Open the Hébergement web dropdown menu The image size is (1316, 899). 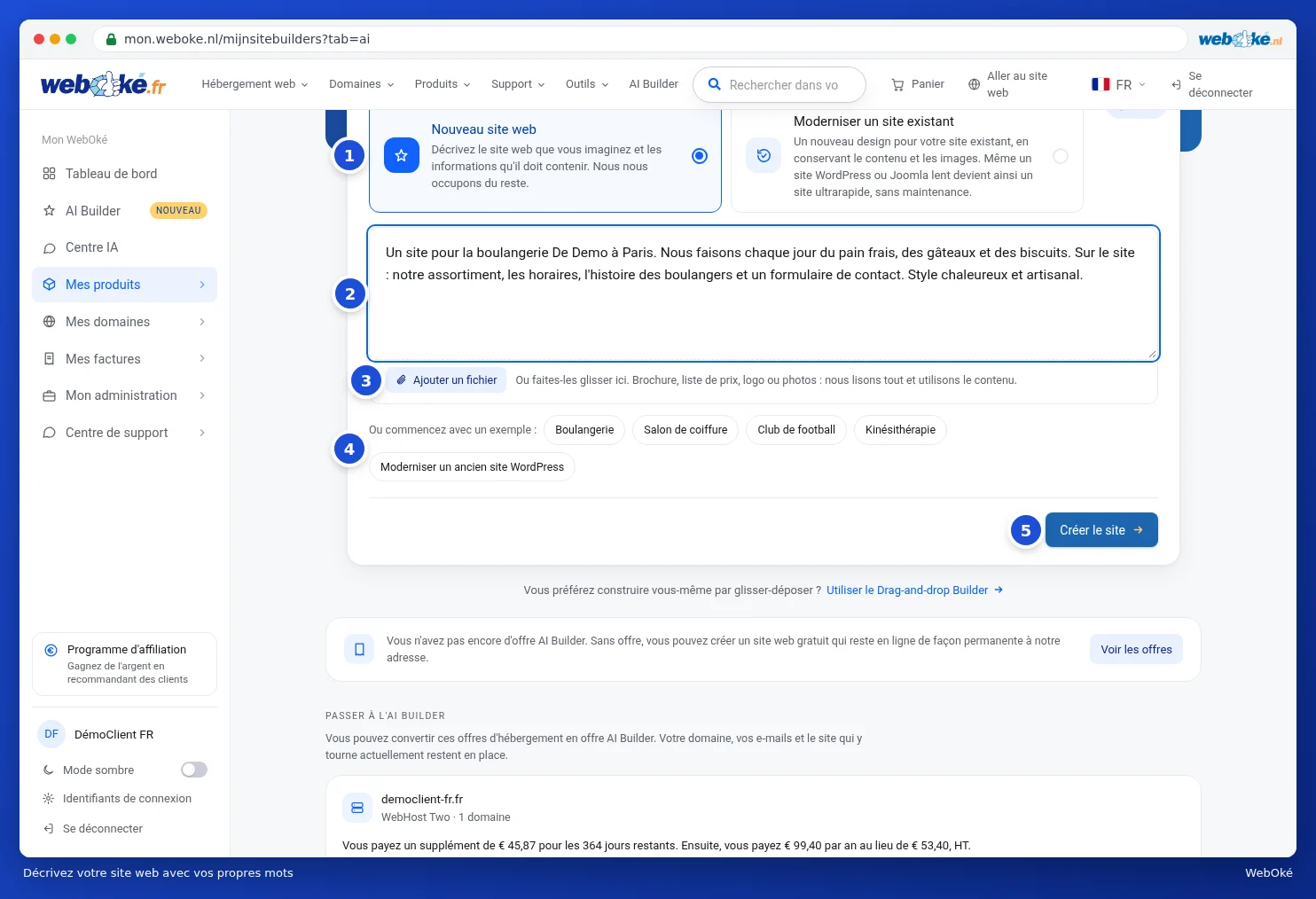[255, 84]
